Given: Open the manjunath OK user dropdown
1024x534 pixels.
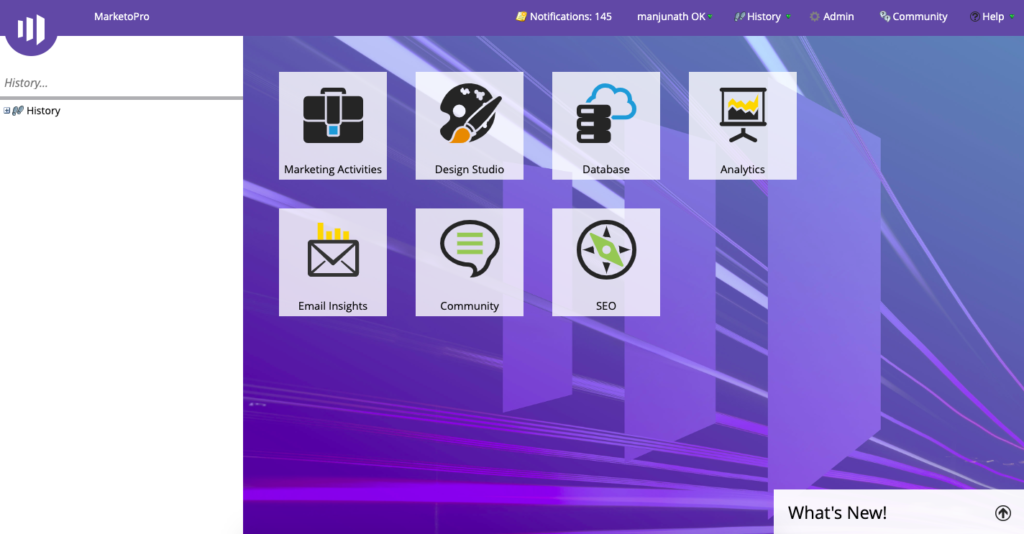Looking at the screenshot, I should coord(675,16).
